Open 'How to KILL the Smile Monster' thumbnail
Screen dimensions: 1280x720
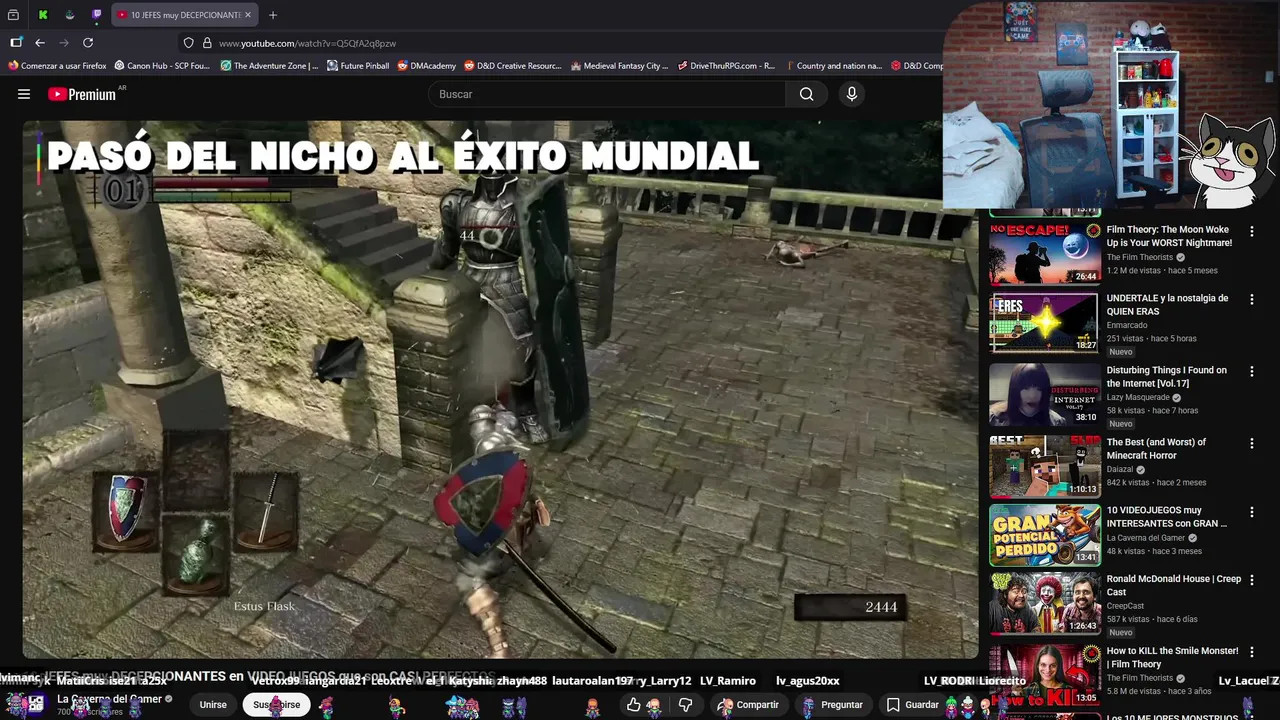tap(1044, 674)
